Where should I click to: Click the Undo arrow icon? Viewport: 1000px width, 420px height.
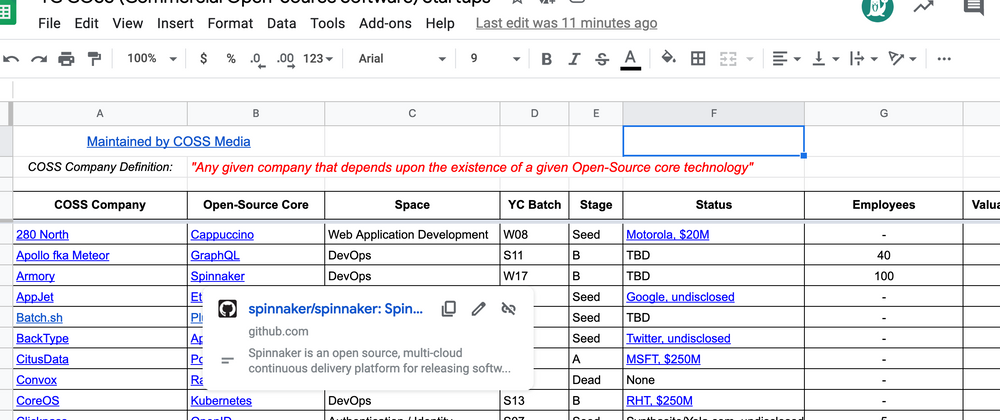coord(11,59)
